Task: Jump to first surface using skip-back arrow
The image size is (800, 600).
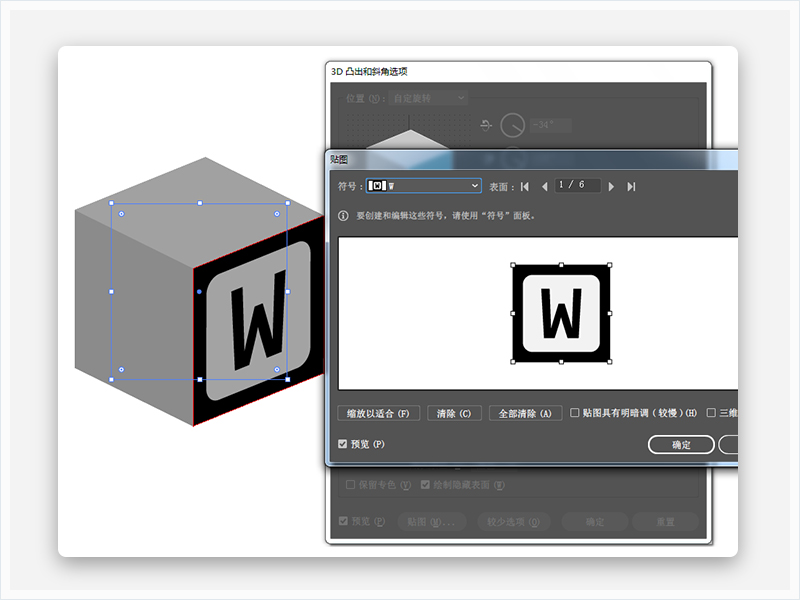Action: pyautogui.click(x=525, y=186)
